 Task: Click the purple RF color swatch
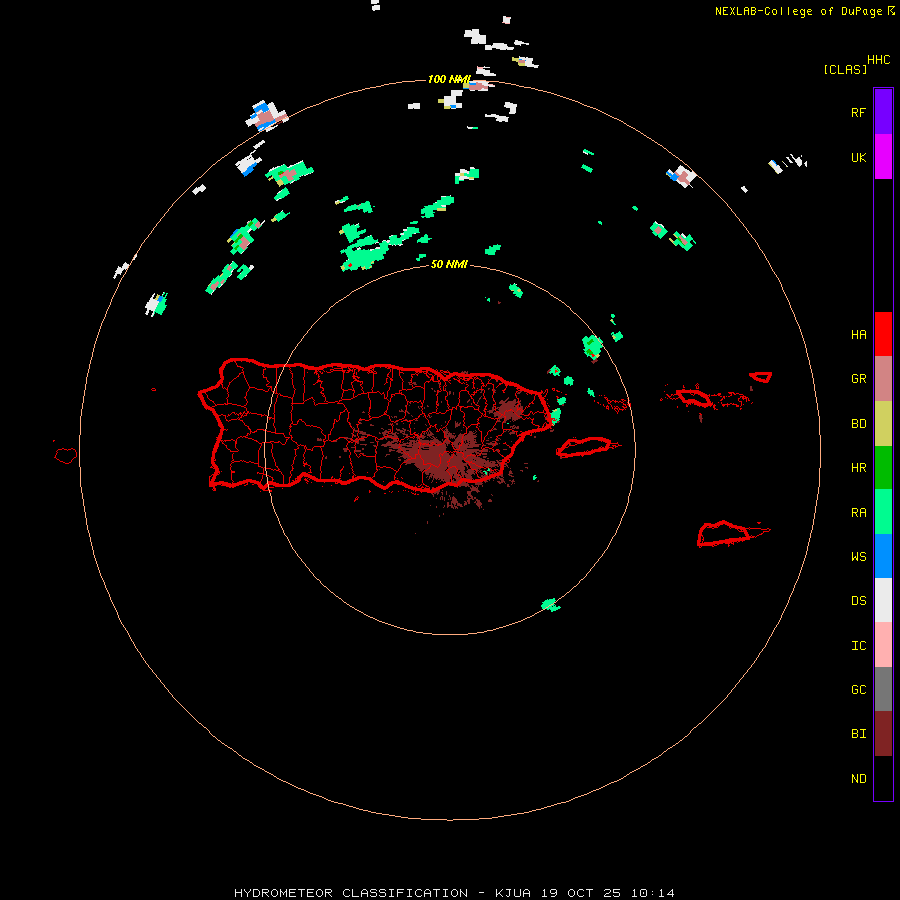pos(883,111)
